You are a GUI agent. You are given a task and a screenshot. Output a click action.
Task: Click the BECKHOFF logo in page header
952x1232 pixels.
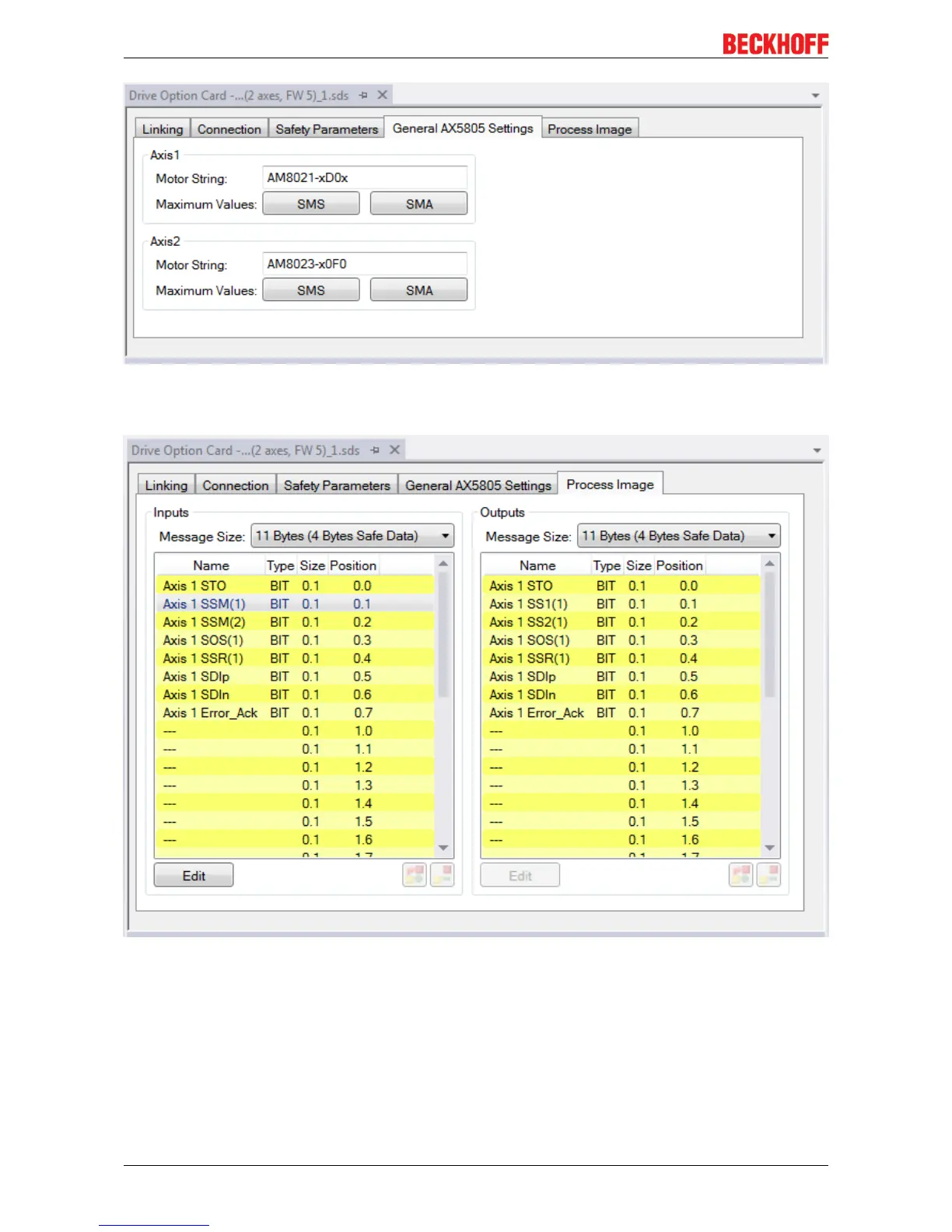coord(775,44)
